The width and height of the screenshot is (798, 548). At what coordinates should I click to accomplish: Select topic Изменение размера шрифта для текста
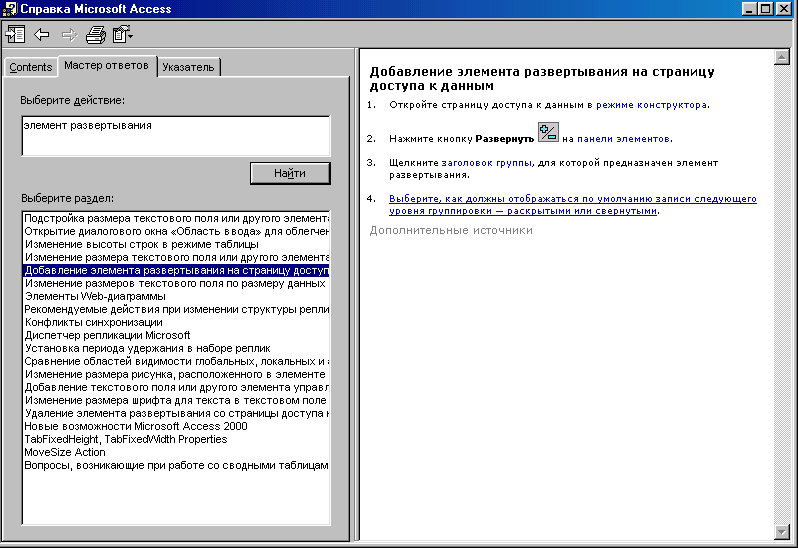[176, 400]
